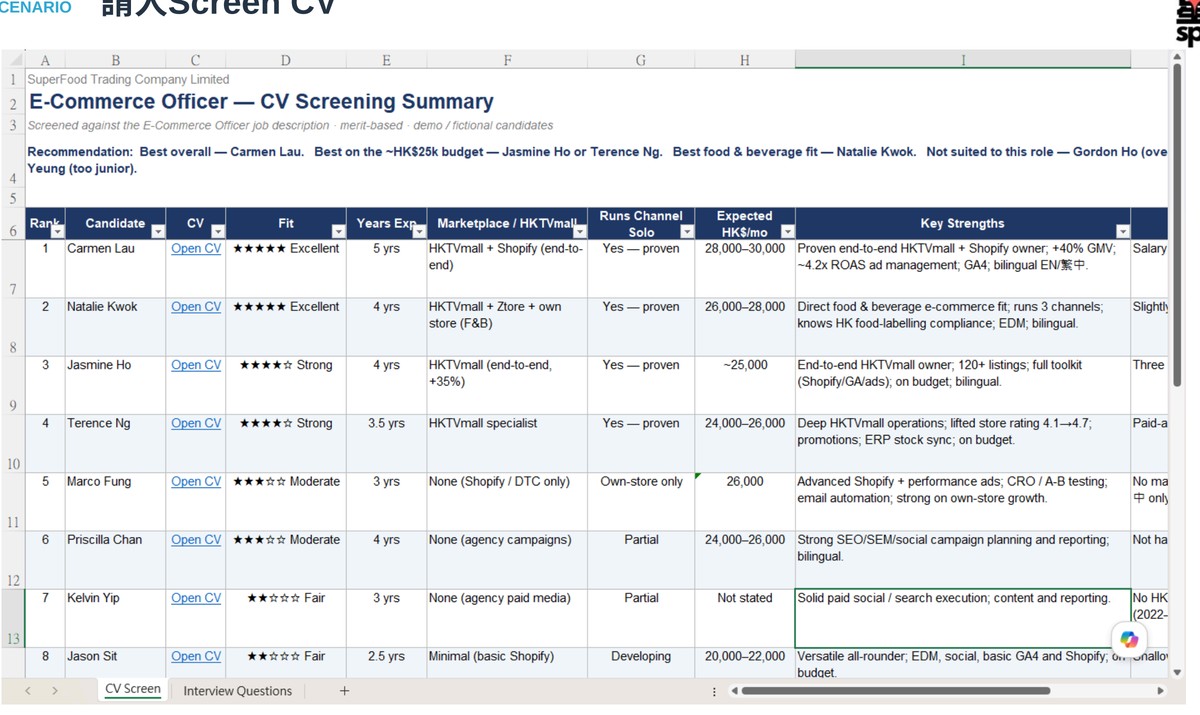Select column F header
This screenshot has height=715, width=1200.
click(x=507, y=60)
